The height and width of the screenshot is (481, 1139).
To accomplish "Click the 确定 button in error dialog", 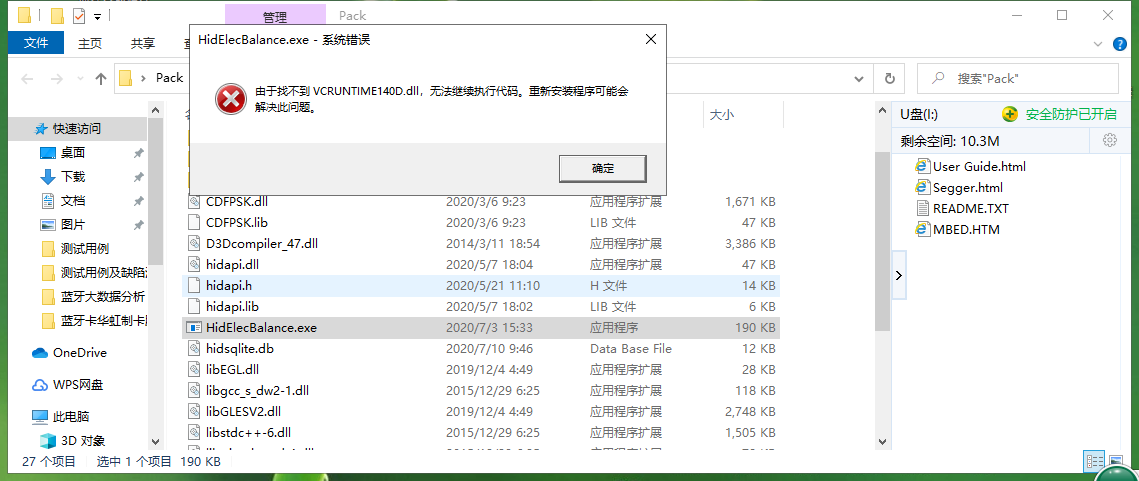I will click(602, 169).
